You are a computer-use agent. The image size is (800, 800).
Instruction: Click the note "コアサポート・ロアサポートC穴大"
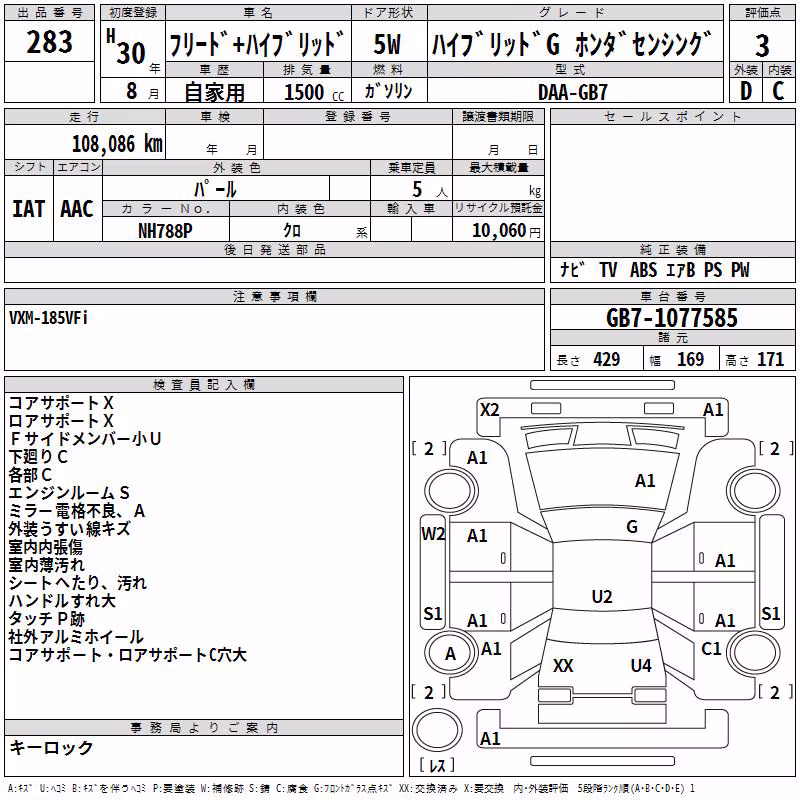128,654
